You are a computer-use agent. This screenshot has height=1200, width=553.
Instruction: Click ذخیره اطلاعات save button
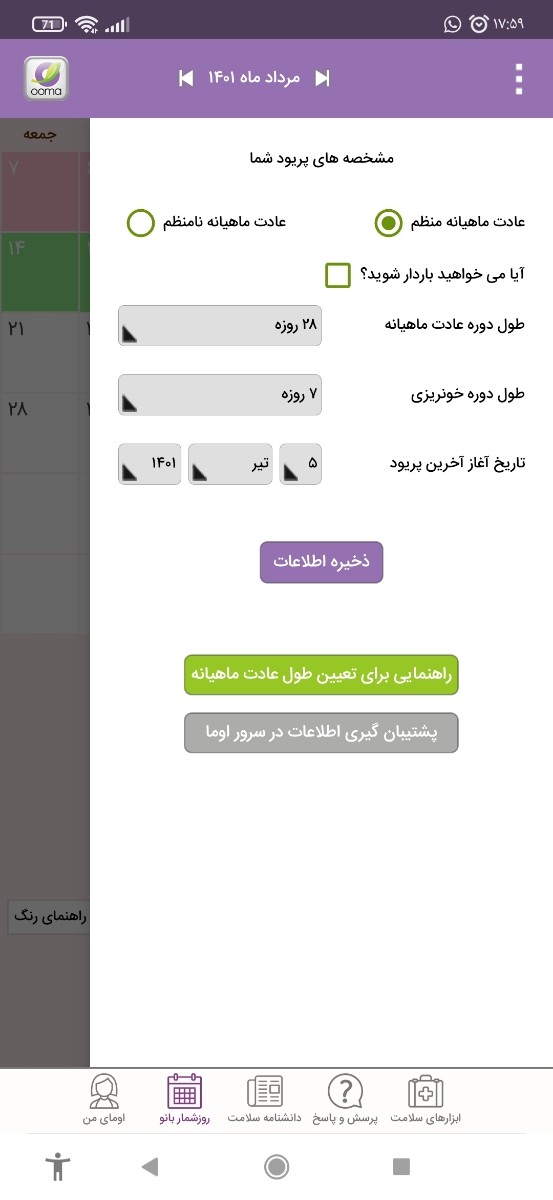tap(322, 563)
